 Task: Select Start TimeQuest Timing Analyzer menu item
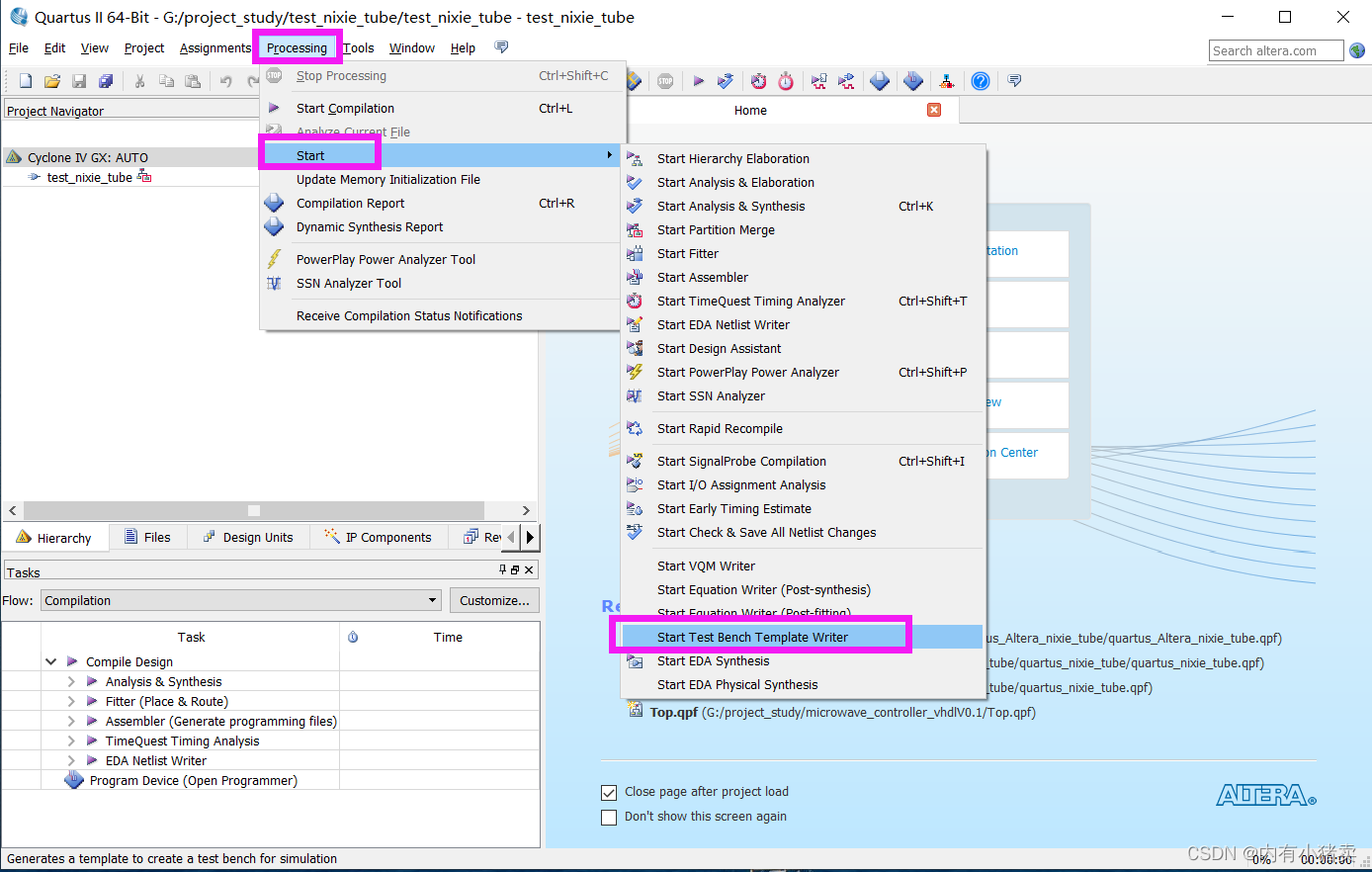(803, 301)
